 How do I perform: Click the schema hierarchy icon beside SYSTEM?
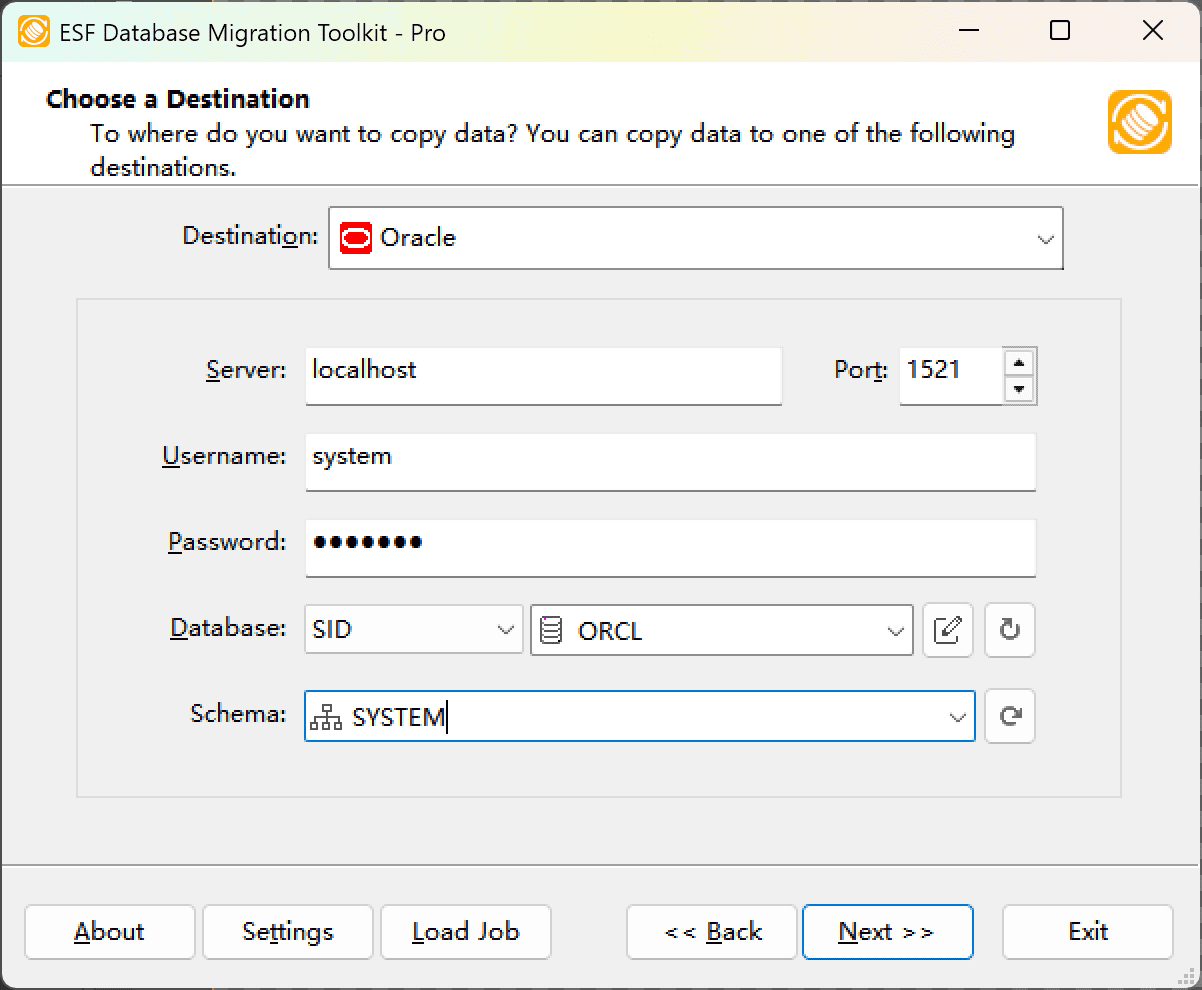(327, 716)
